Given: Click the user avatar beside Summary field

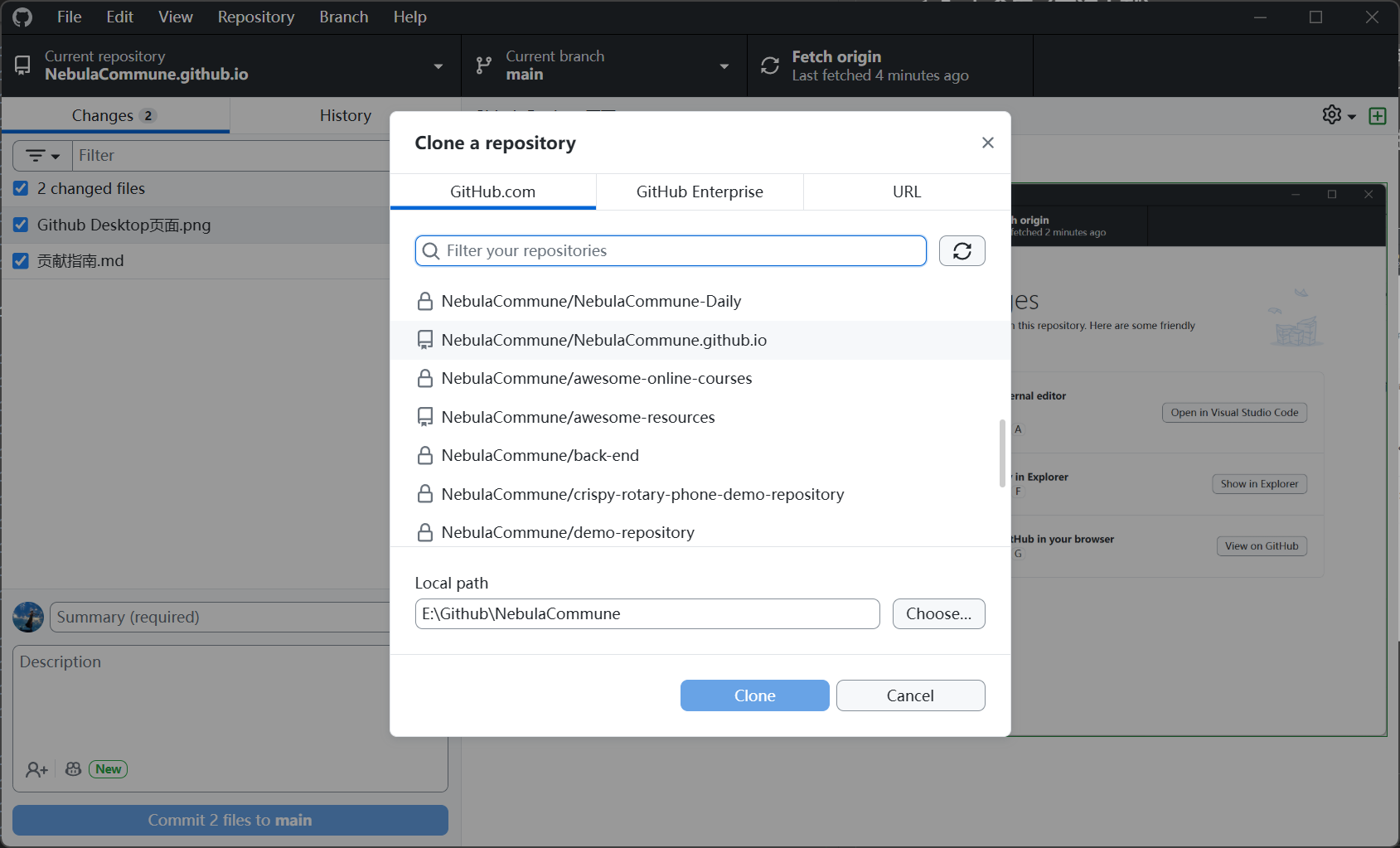Looking at the screenshot, I should [28, 618].
